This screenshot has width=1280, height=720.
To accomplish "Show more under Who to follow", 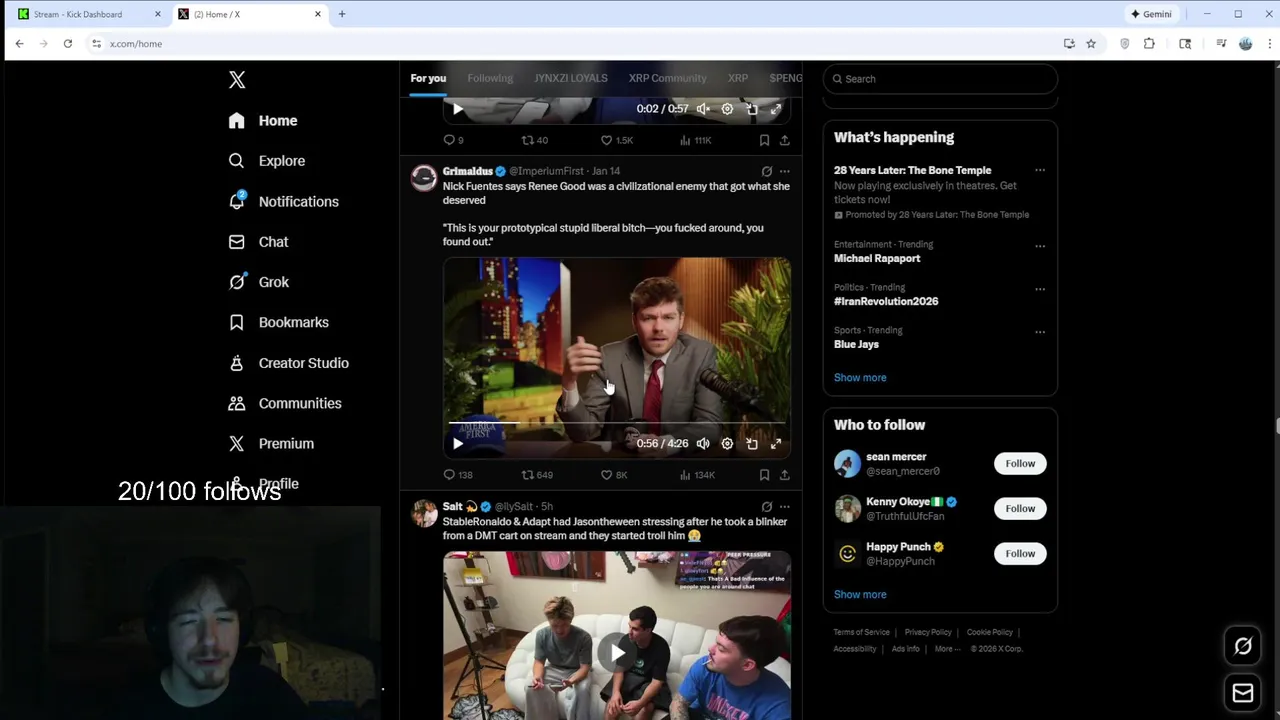I will [x=860, y=595].
